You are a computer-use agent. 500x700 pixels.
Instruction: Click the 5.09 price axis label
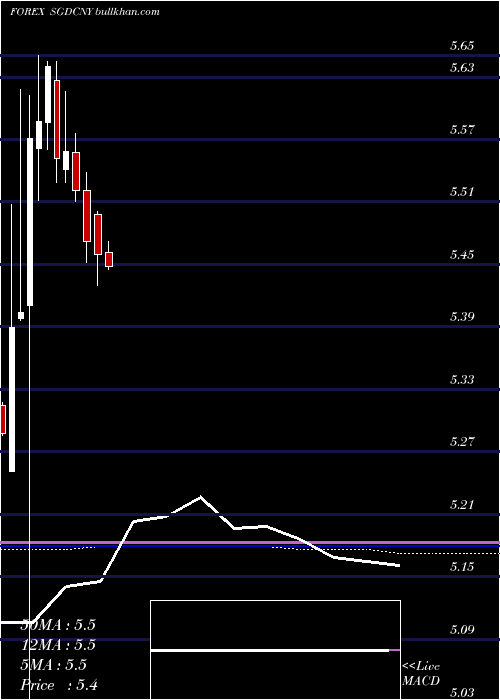(462, 630)
